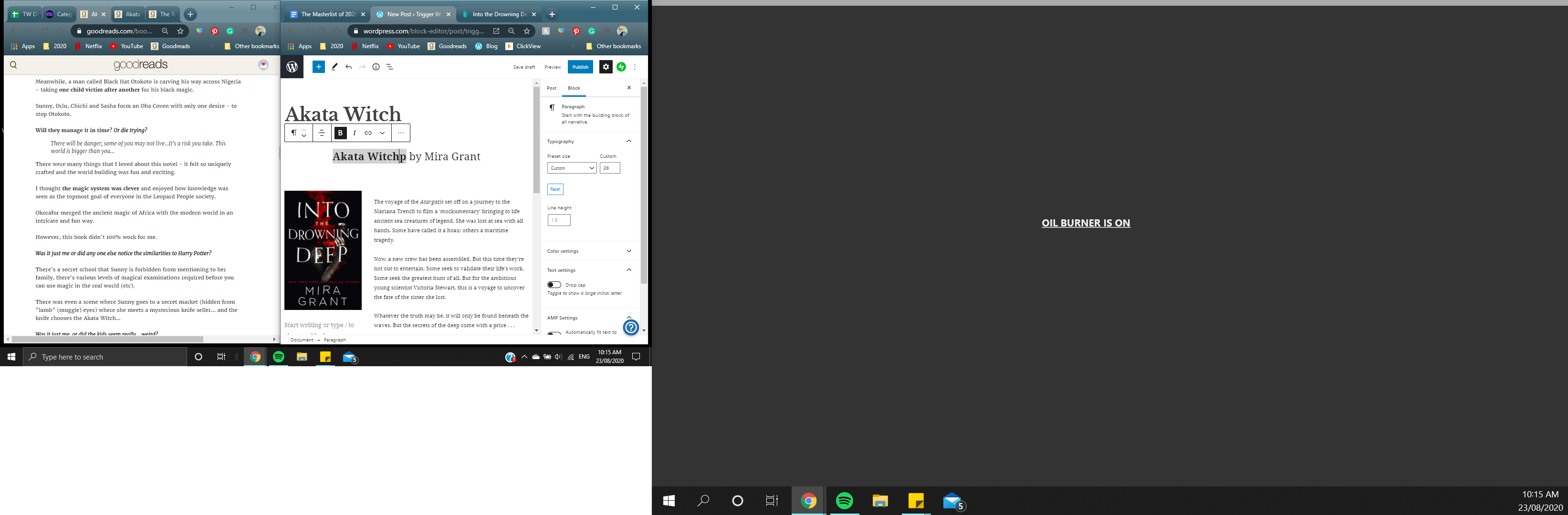Image resolution: width=1568 pixels, height=515 pixels.
Task: Open block navigation list view icon
Action: (x=390, y=67)
